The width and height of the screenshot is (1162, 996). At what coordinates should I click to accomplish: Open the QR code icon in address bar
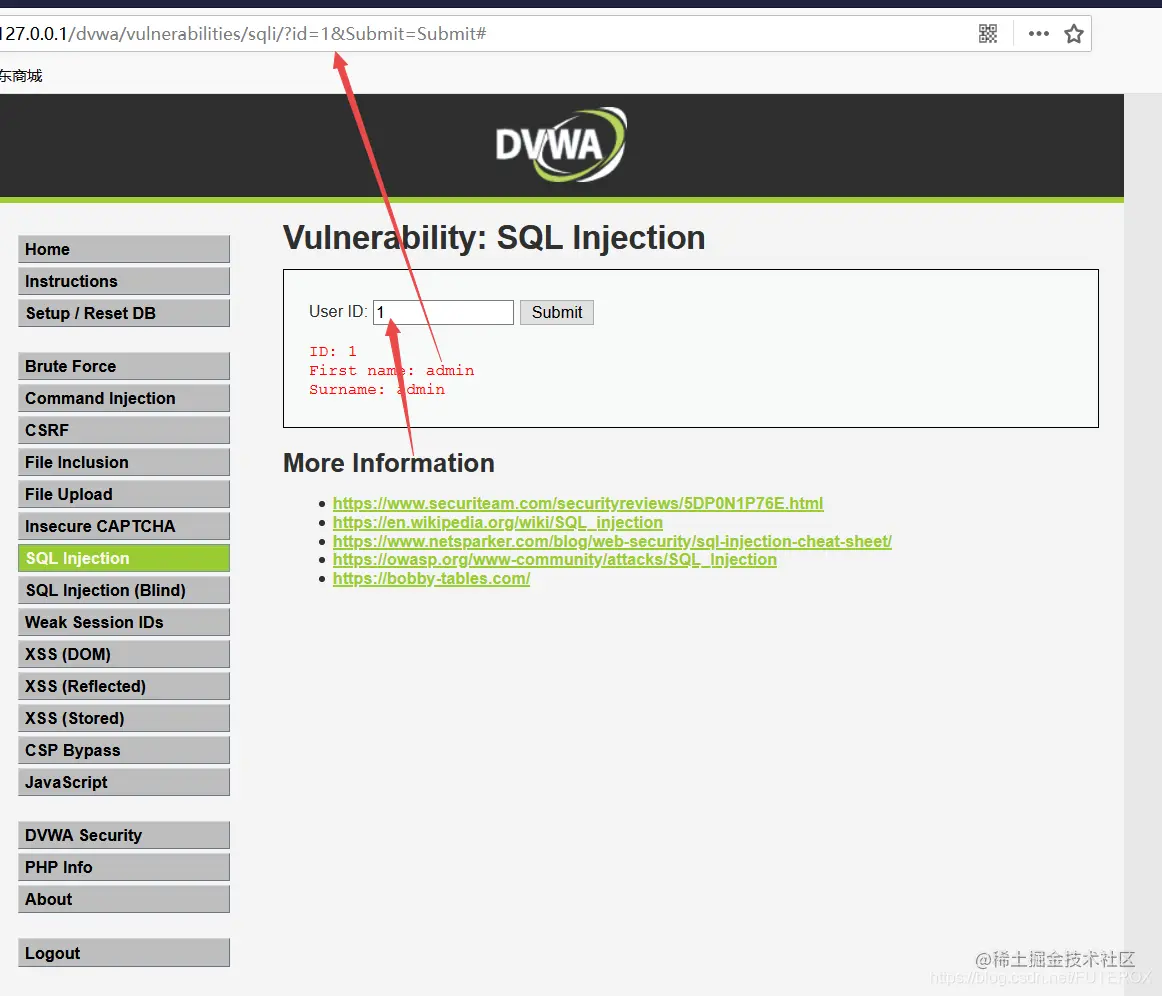pos(988,33)
